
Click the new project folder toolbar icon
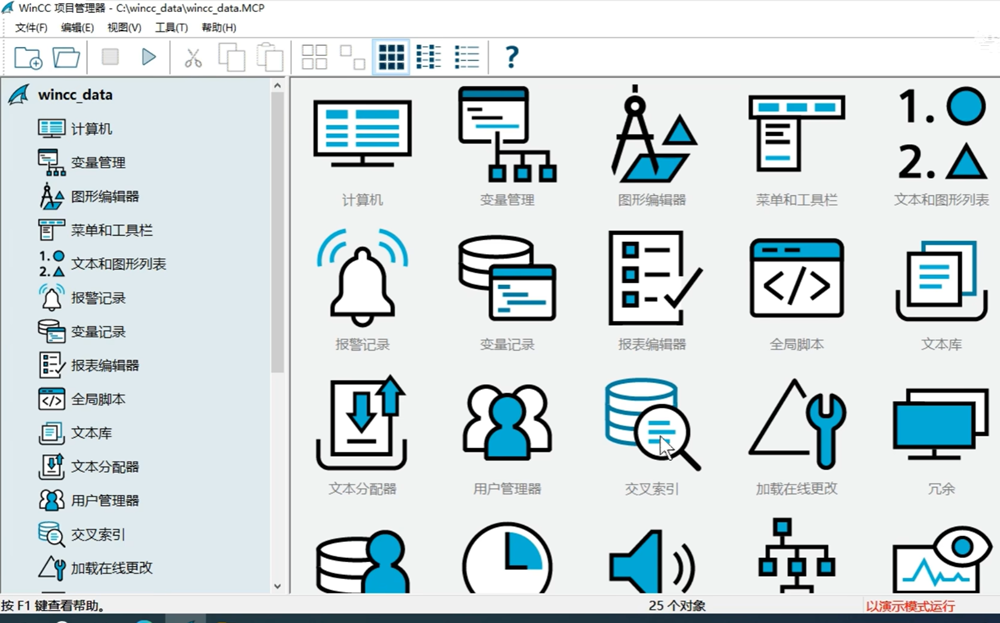click(x=29, y=57)
